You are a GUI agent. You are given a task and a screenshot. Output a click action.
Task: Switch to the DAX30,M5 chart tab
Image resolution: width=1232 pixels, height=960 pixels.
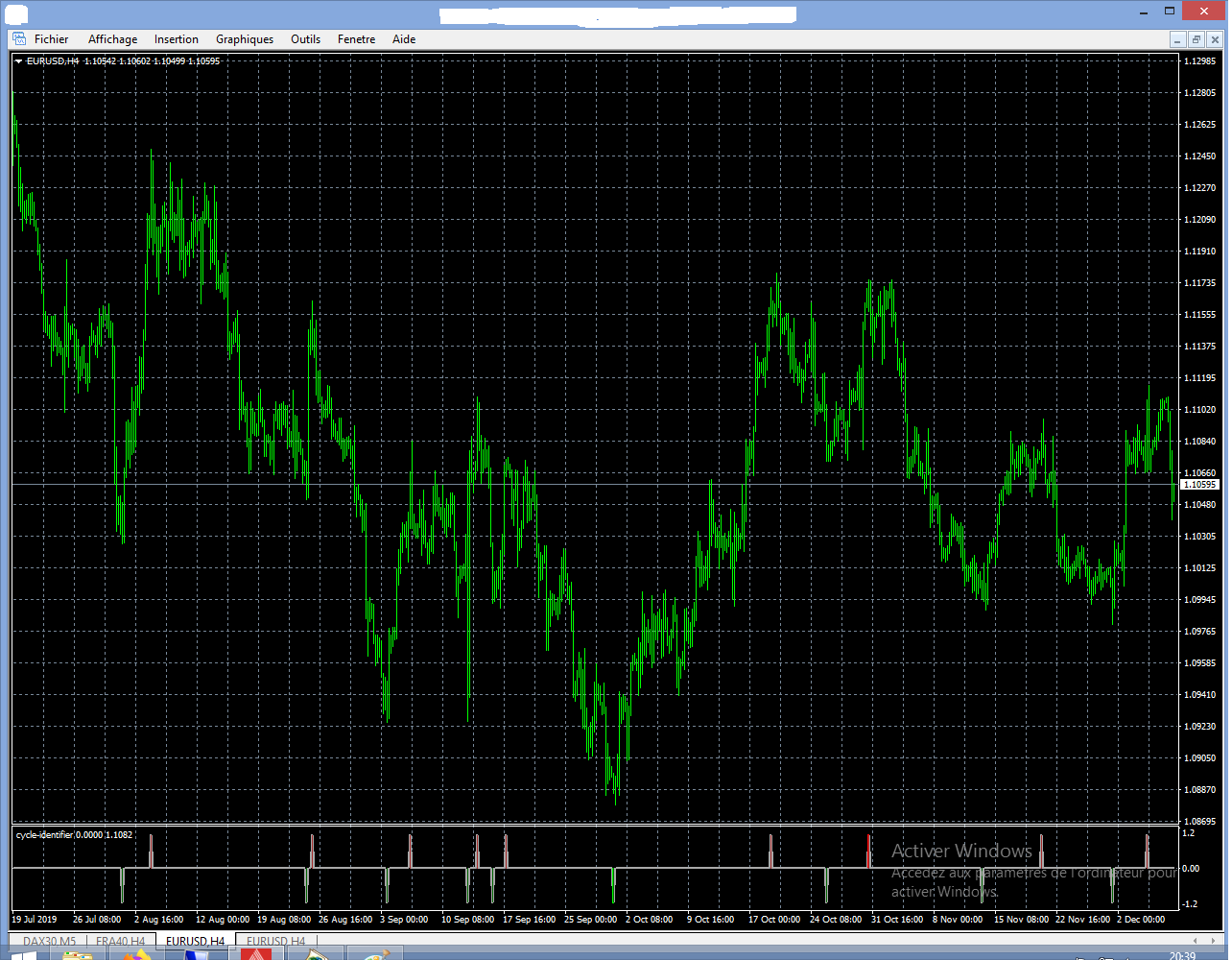point(49,941)
